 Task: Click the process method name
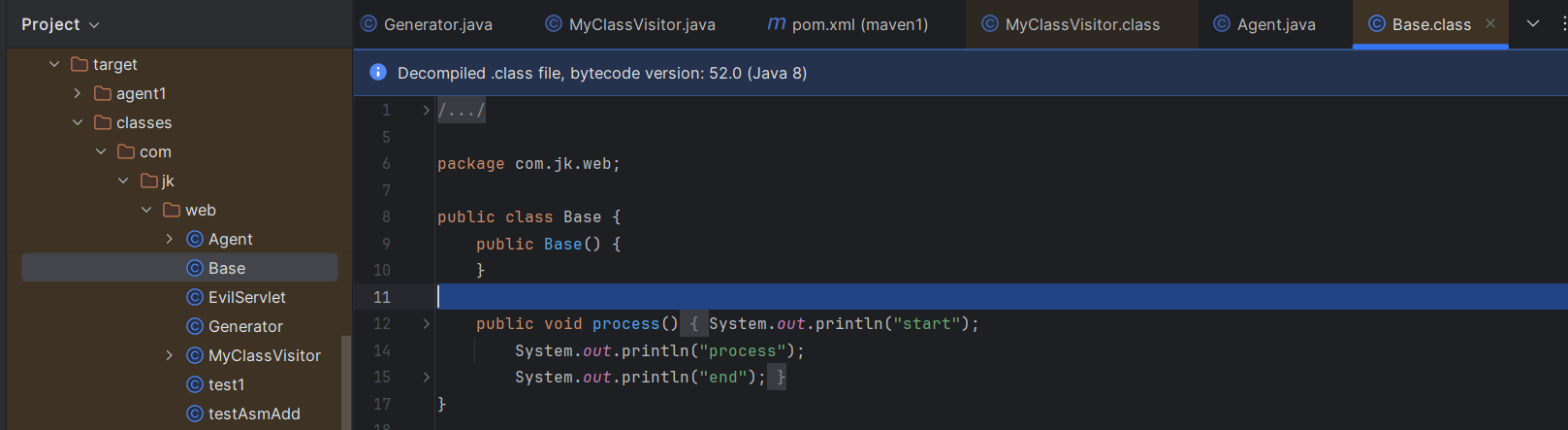pyautogui.click(x=625, y=324)
